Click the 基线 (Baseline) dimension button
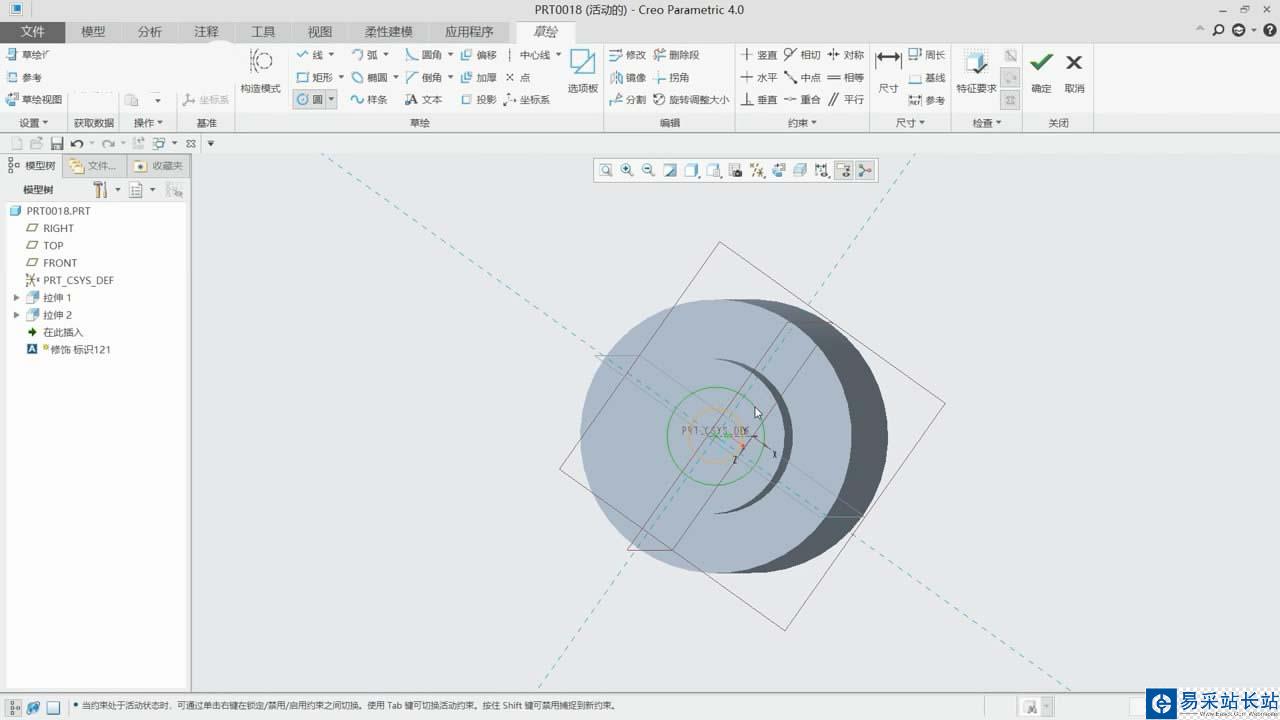Image resolution: width=1280 pixels, height=720 pixels. click(x=926, y=77)
